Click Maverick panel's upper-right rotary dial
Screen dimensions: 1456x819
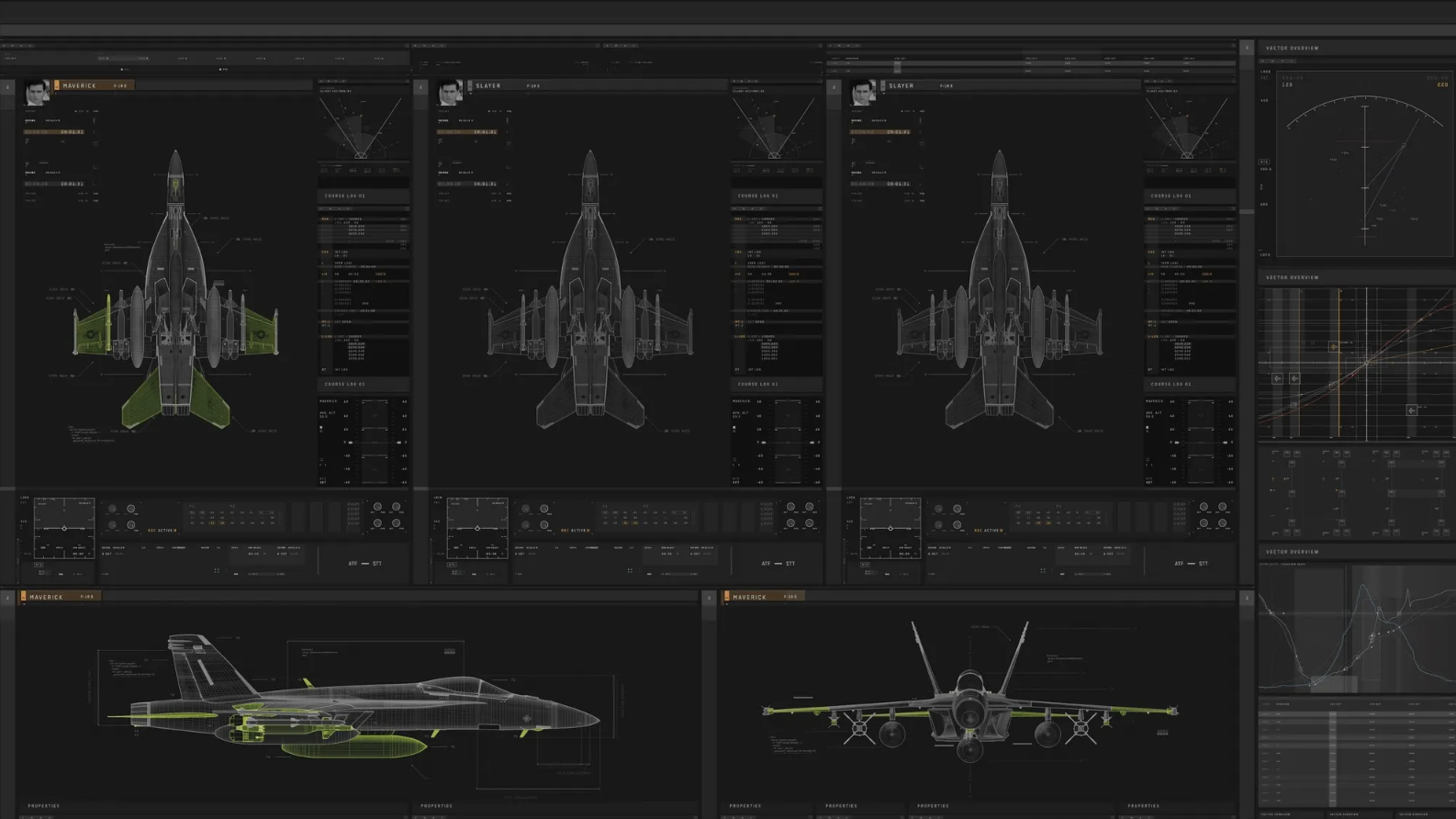point(397,507)
